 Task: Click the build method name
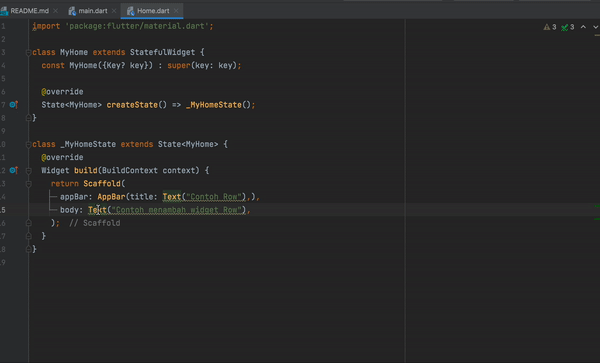pyautogui.click(x=86, y=170)
